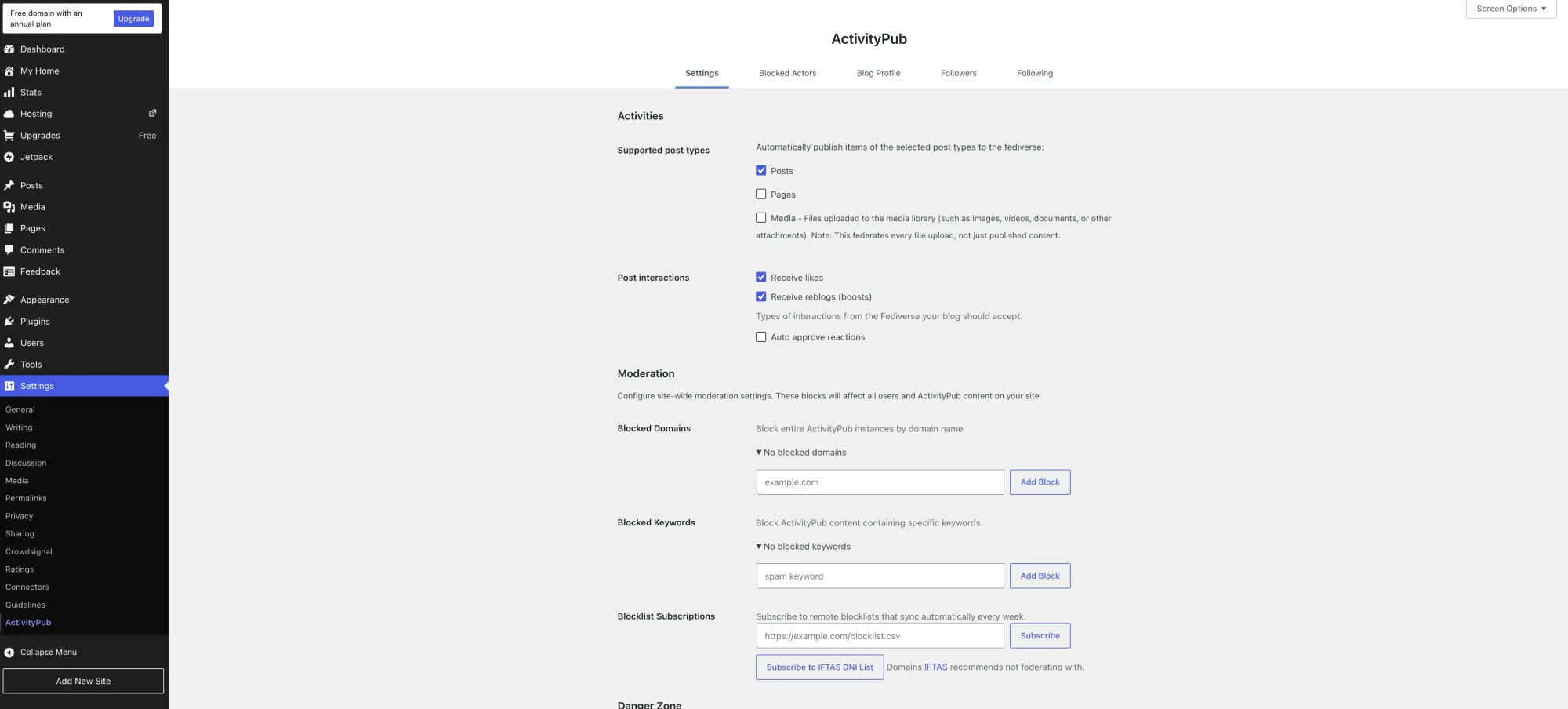Click the Dashboard icon in the sidebar

click(9, 49)
